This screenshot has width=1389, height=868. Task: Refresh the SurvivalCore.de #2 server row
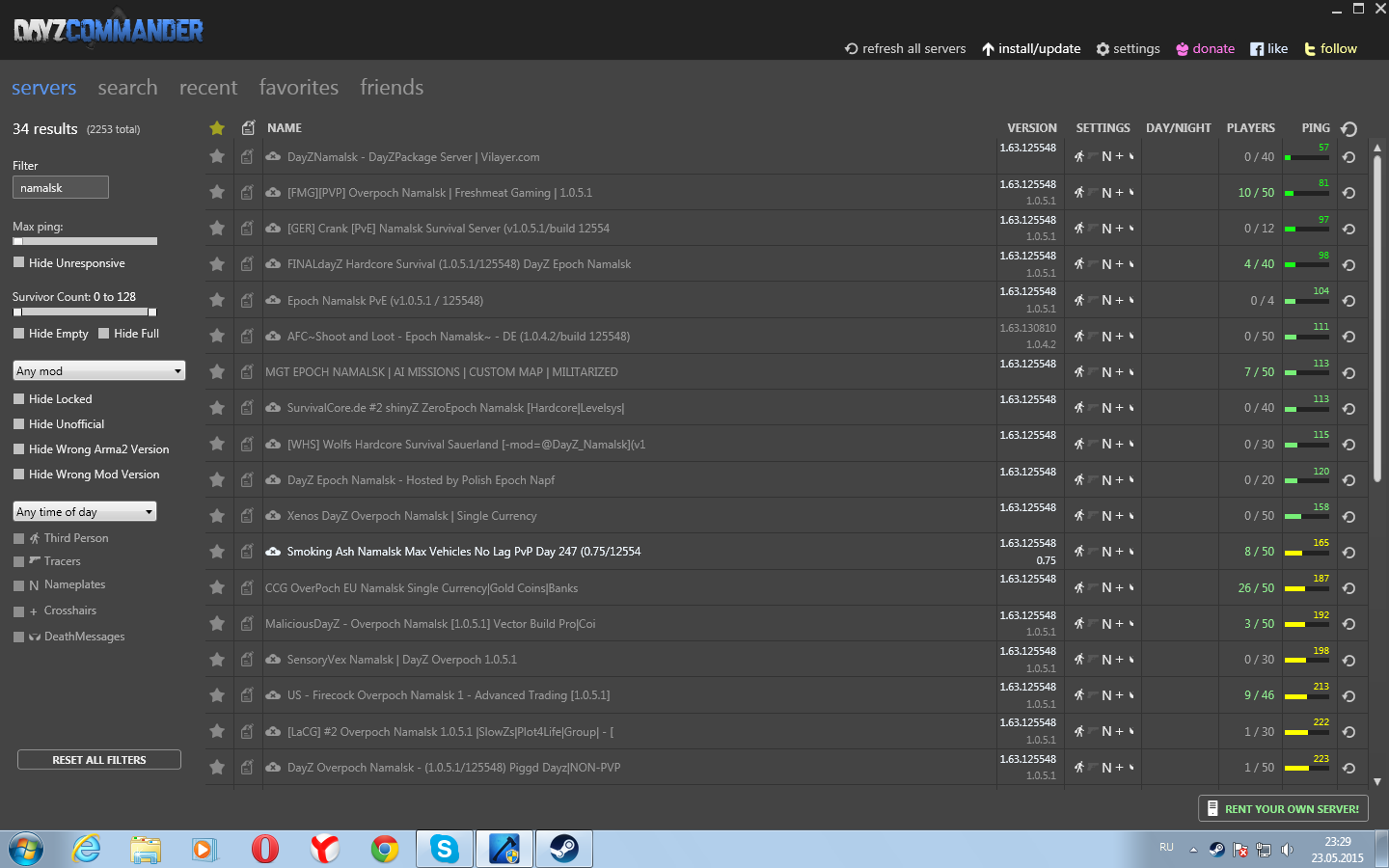[1349, 409]
